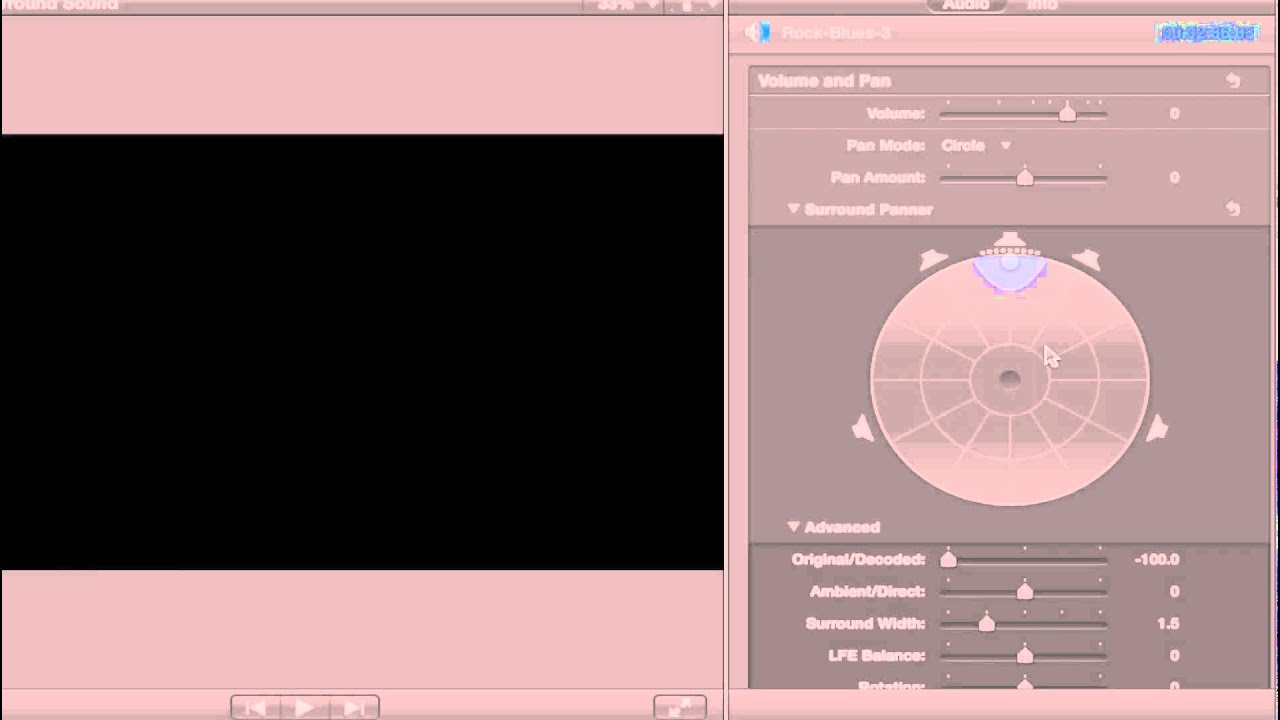Click the right surround speaker icon
The height and width of the screenshot is (720, 1280).
point(1157,428)
